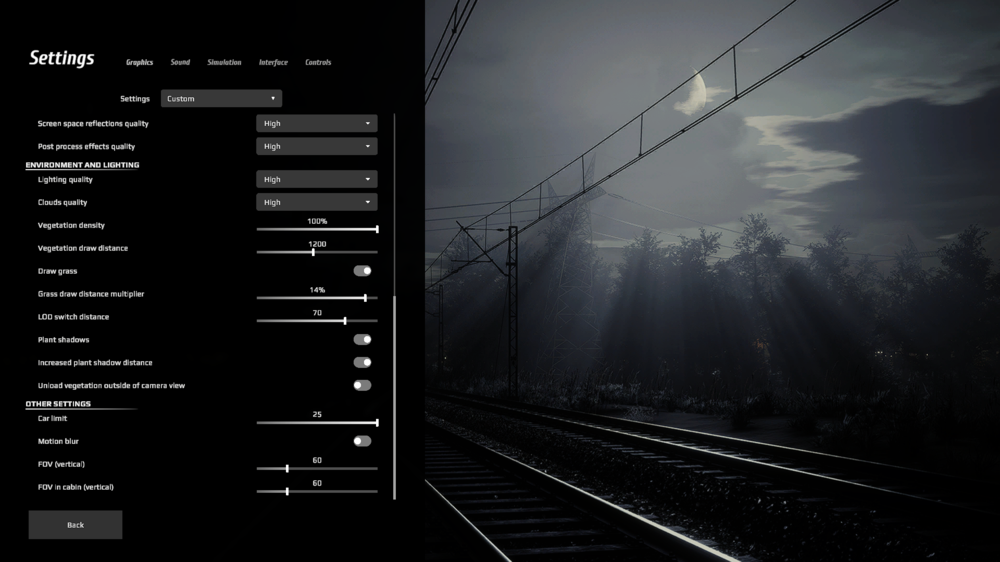Image resolution: width=1000 pixels, height=562 pixels.
Task: Click the ENVIRONMENT AND LIGHTING section heading
Action: click(82, 165)
